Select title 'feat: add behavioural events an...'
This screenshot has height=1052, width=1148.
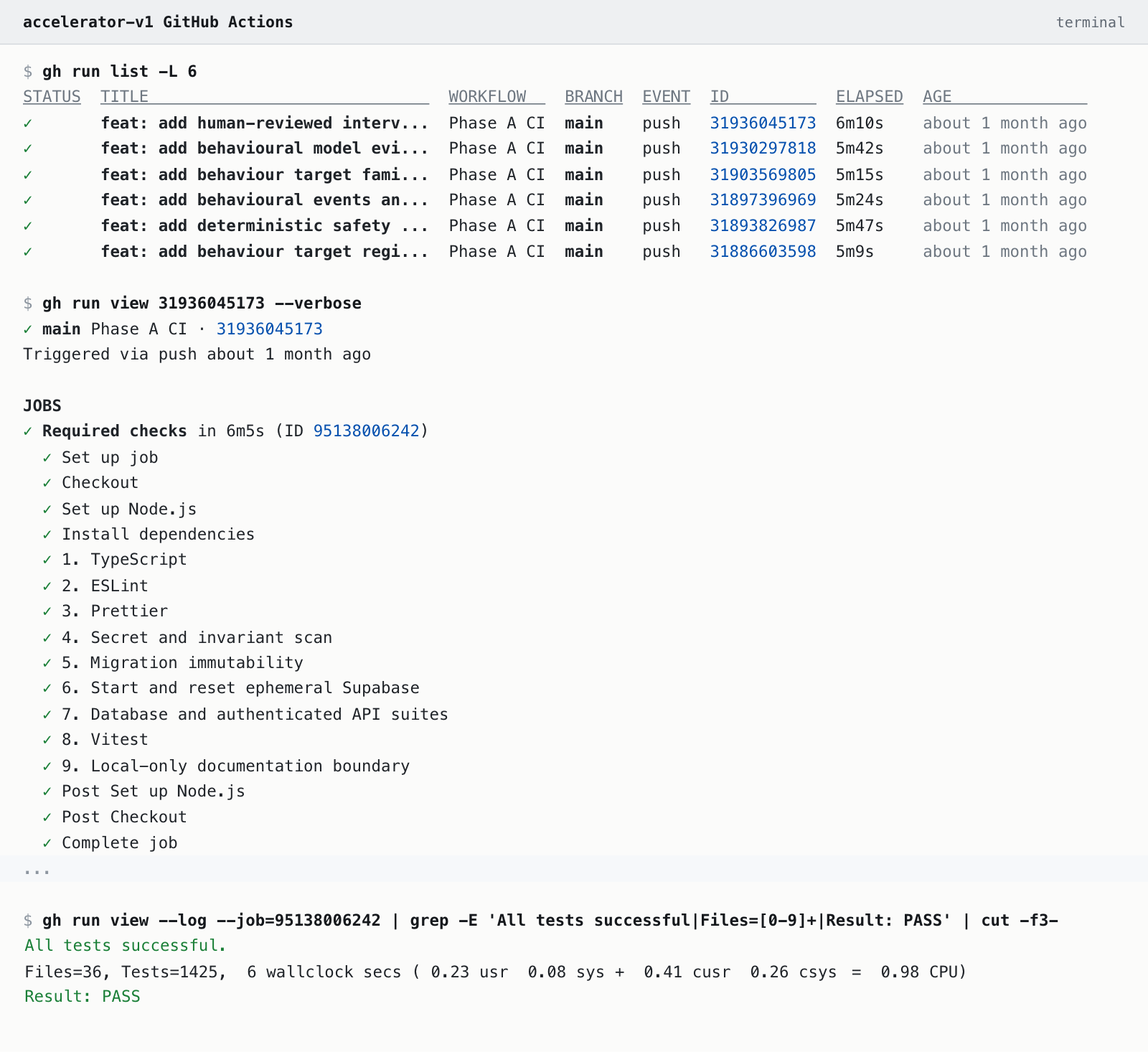(x=265, y=200)
